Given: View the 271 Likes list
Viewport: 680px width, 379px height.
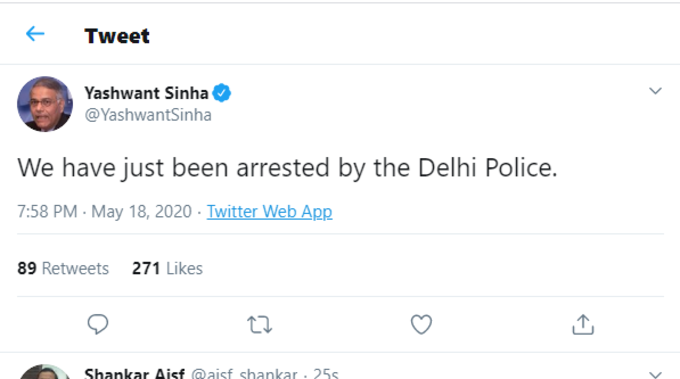Looking at the screenshot, I should point(167,268).
